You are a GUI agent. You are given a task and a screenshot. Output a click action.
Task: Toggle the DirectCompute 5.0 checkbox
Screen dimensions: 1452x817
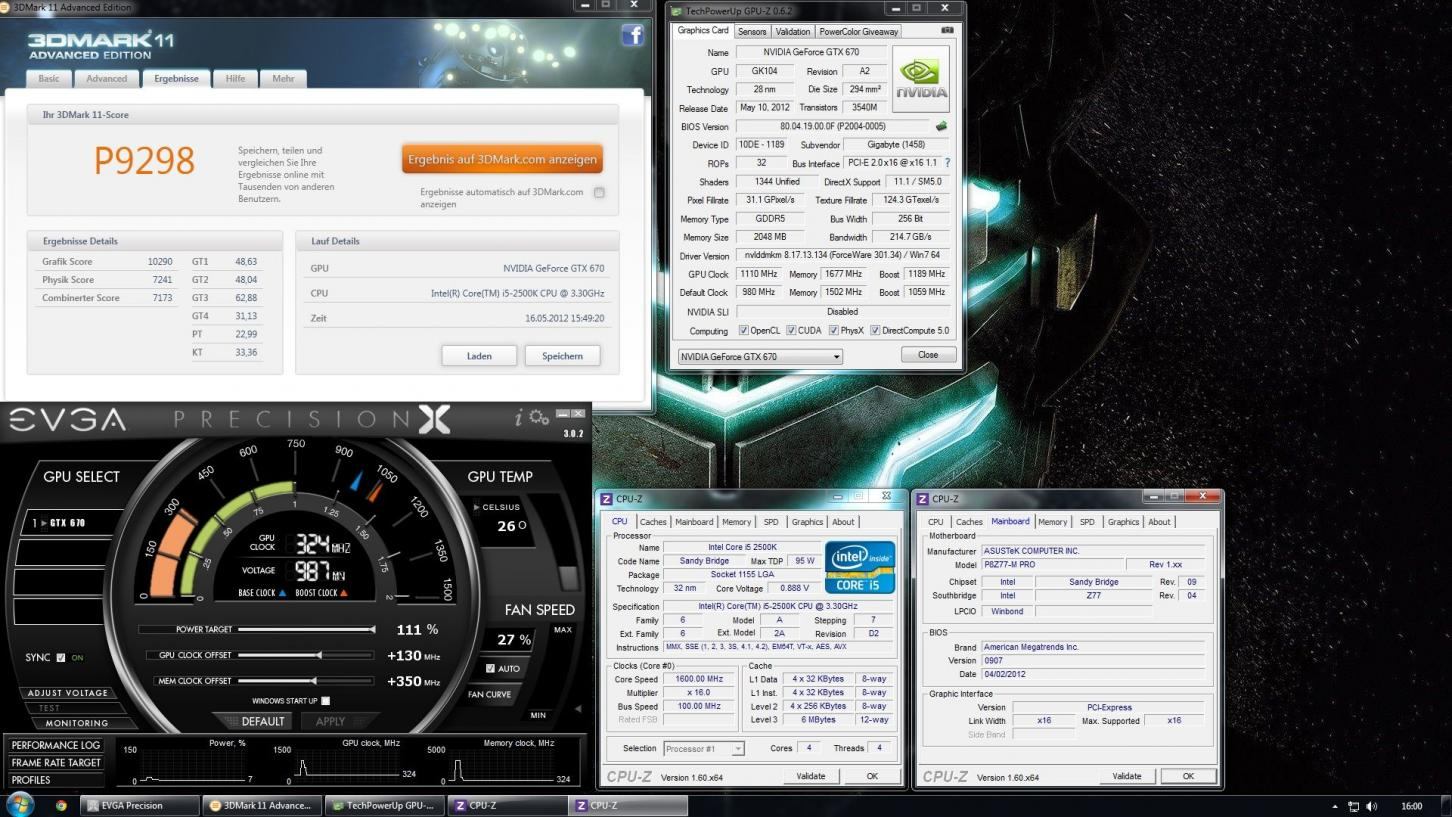pos(875,330)
